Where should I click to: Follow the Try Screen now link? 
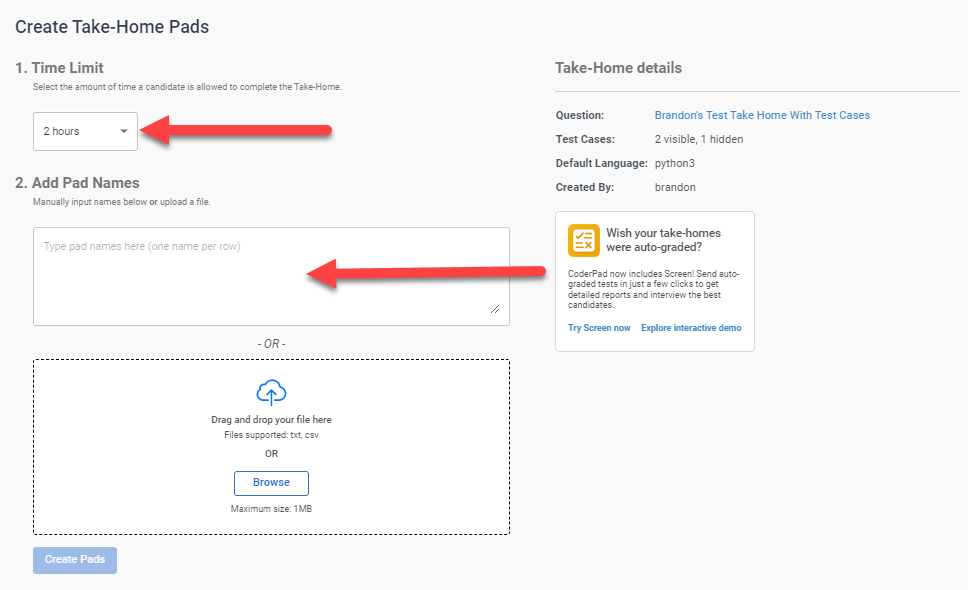point(599,328)
